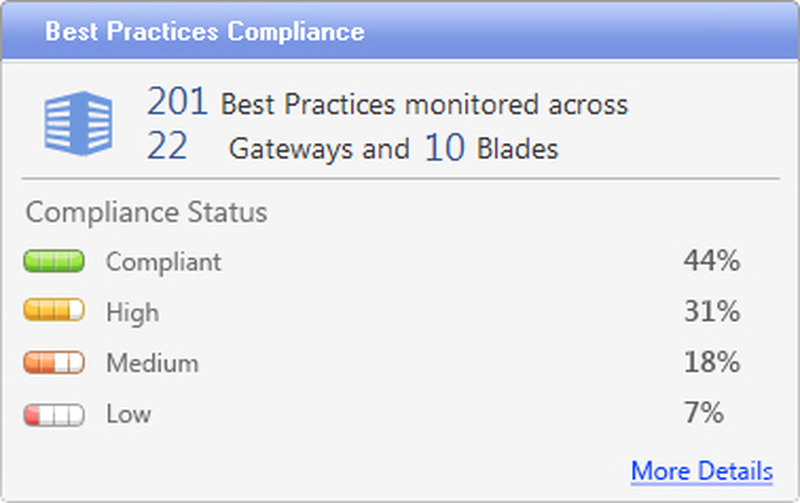This screenshot has width=800, height=503.
Task: Click the Best Practices Compliance title bar
Action: tap(204, 31)
